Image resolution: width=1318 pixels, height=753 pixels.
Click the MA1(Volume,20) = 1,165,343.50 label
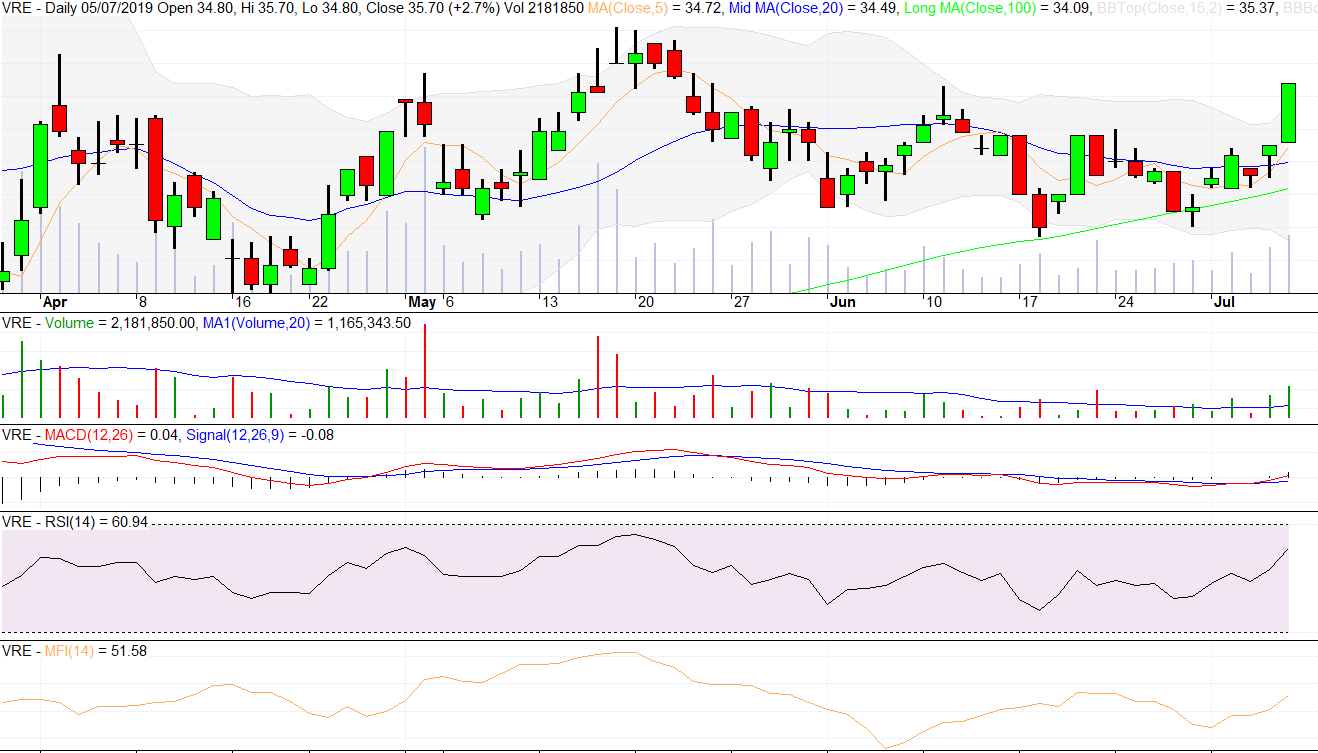pyautogui.click(x=307, y=323)
